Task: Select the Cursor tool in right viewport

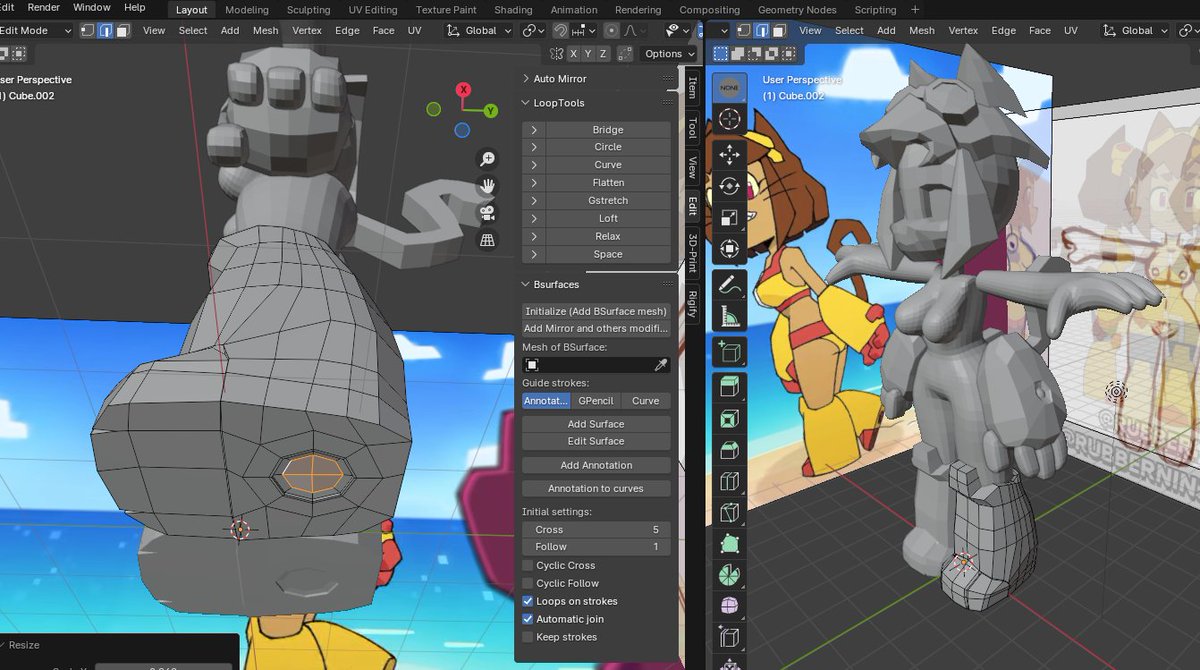Action: click(x=729, y=118)
